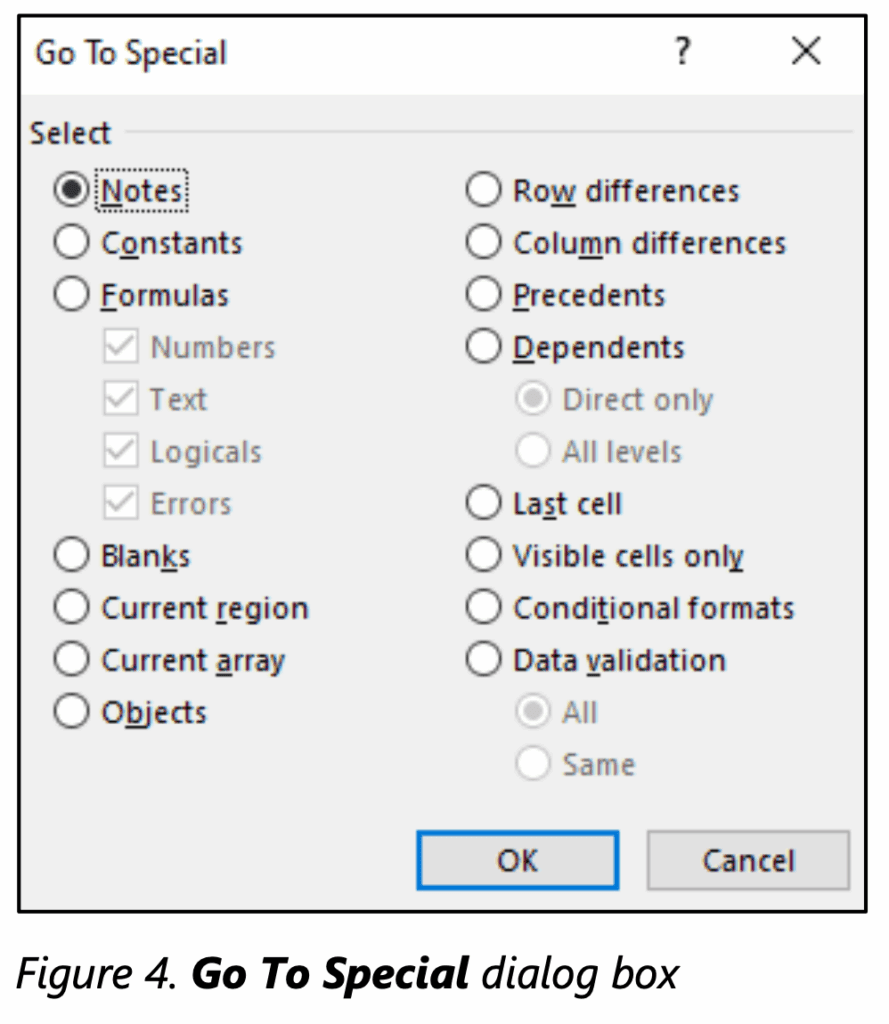Select the Data validation option
The width and height of the screenshot is (889, 1024).
483,658
